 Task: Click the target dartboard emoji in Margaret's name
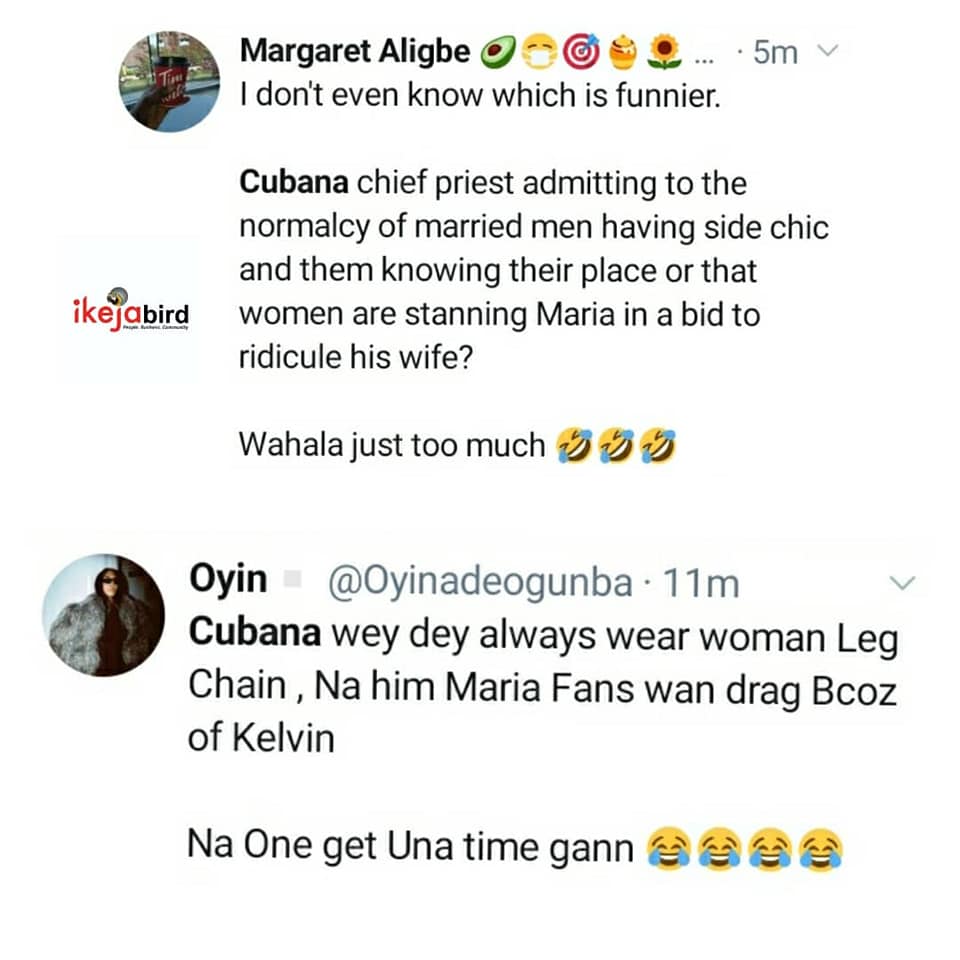[x=577, y=53]
